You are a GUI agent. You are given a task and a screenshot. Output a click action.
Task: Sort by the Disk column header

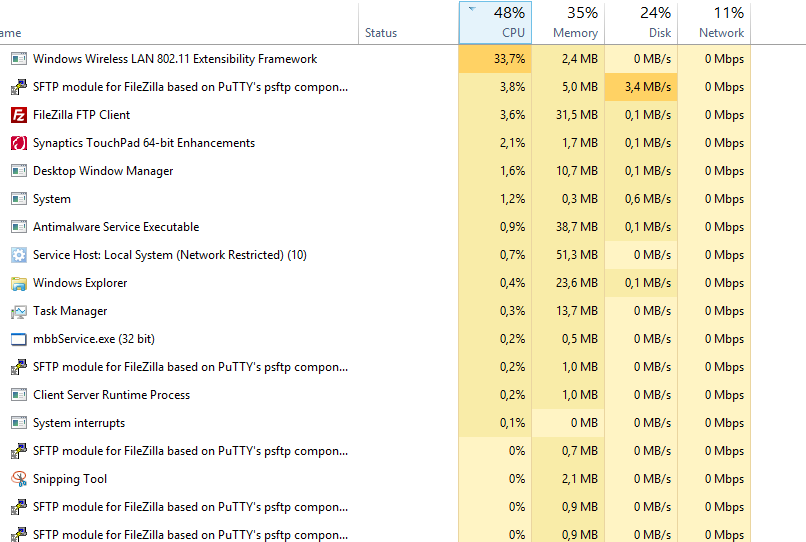[641, 23]
